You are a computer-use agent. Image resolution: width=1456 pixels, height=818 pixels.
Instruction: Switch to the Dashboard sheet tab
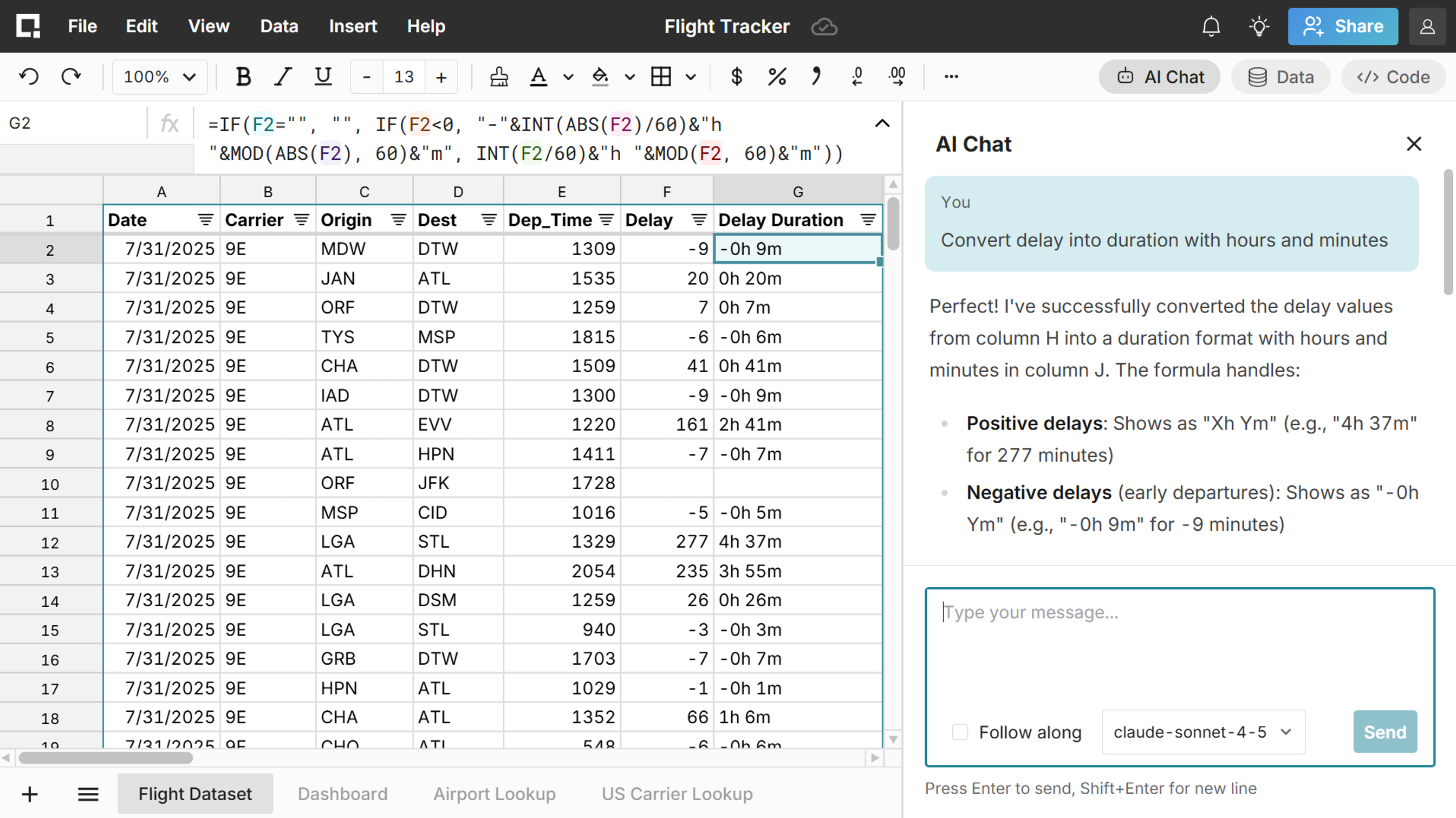(x=342, y=794)
